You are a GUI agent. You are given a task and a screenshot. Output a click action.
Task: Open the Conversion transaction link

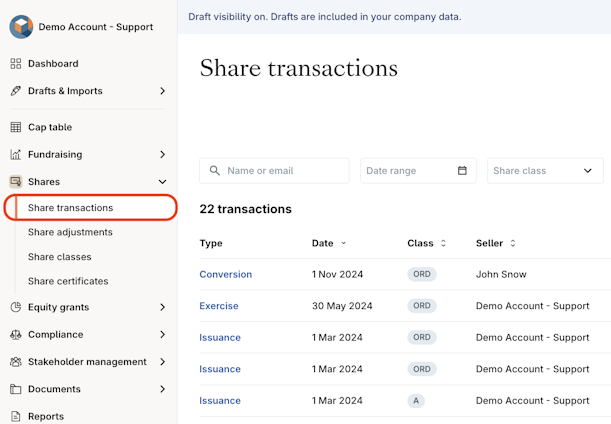(x=225, y=274)
